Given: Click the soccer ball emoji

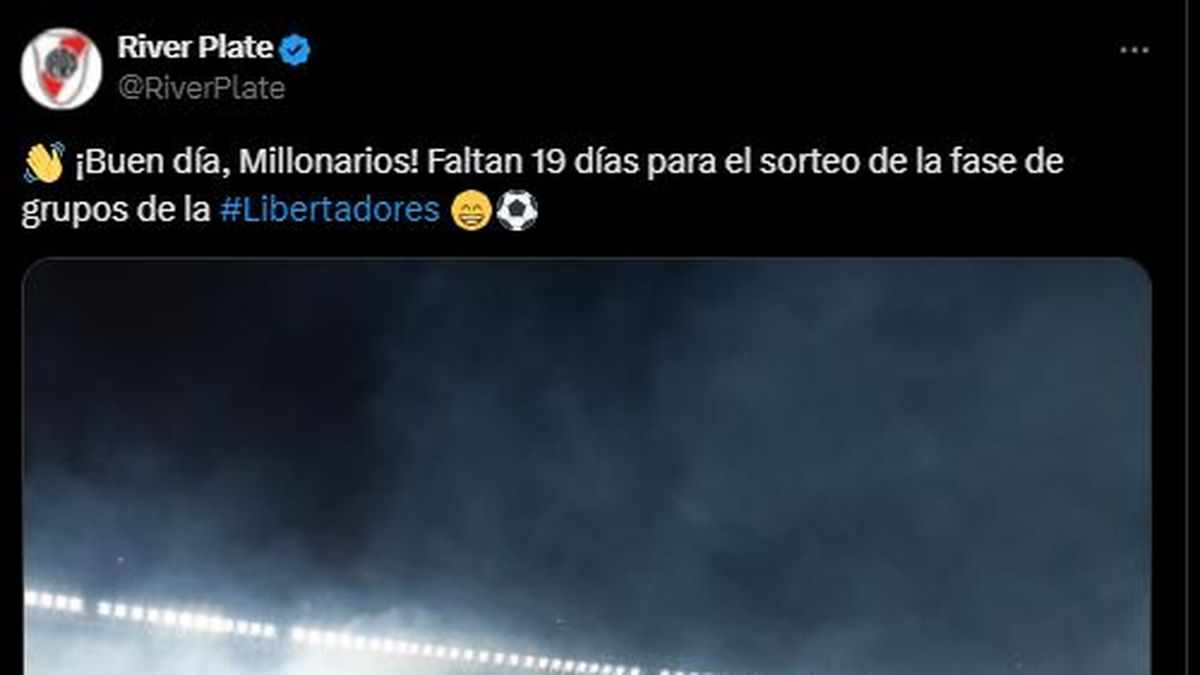Looking at the screenshot, I should pyautogui.click(x=517, y=211).
